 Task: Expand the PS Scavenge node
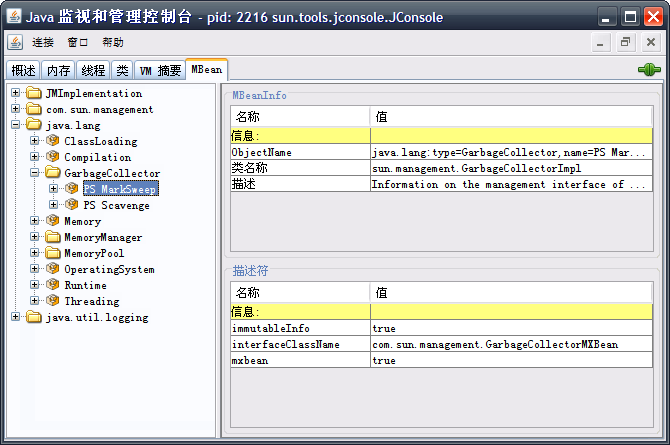53,205
